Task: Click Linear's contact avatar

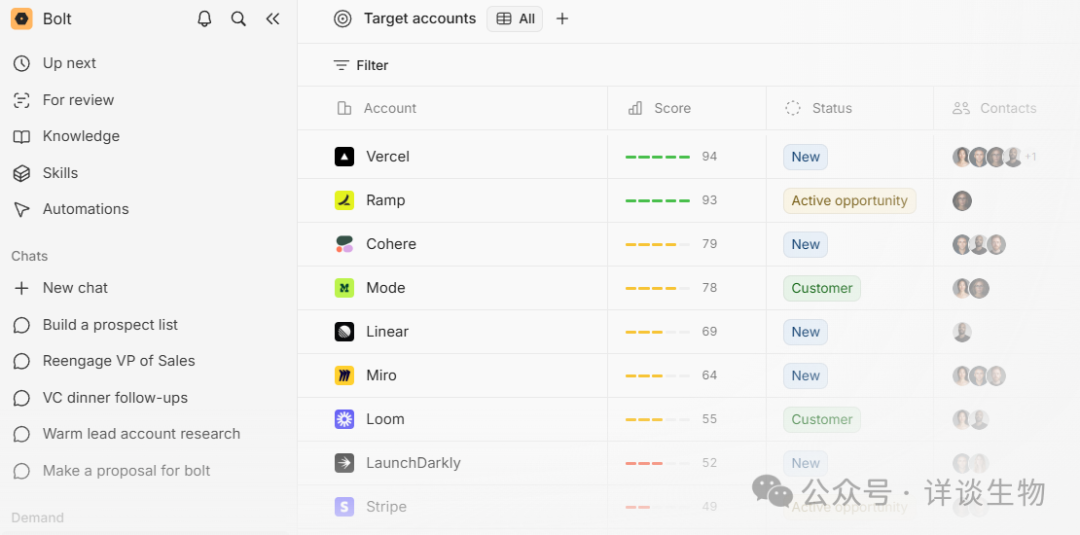Action: (962, 332)
